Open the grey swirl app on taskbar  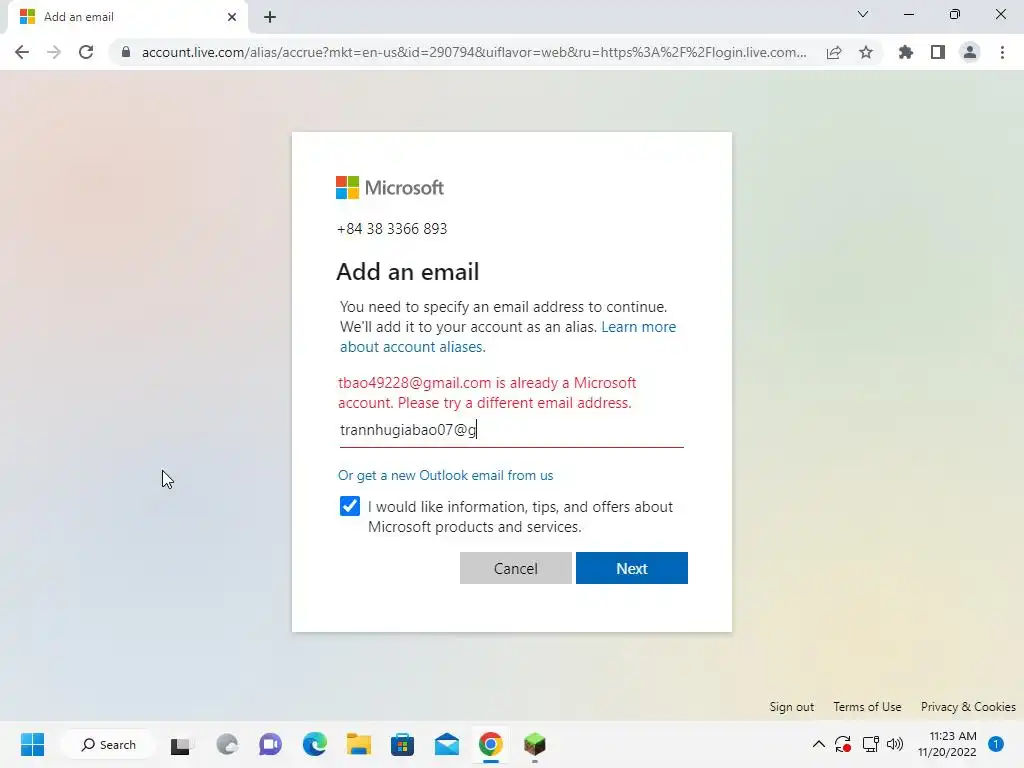(227, 744)
